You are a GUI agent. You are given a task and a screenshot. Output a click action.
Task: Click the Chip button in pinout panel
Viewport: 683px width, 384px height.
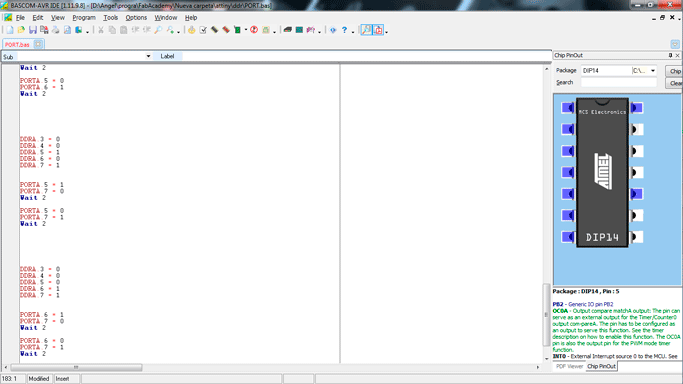pyautogui.click(x=674, y=71)
